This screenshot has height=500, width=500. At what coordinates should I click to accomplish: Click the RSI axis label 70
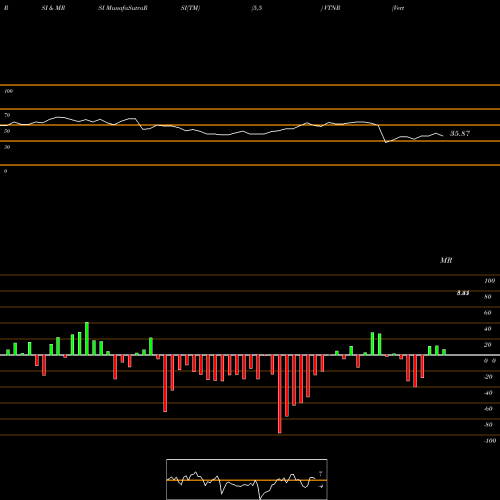(7, 115)
